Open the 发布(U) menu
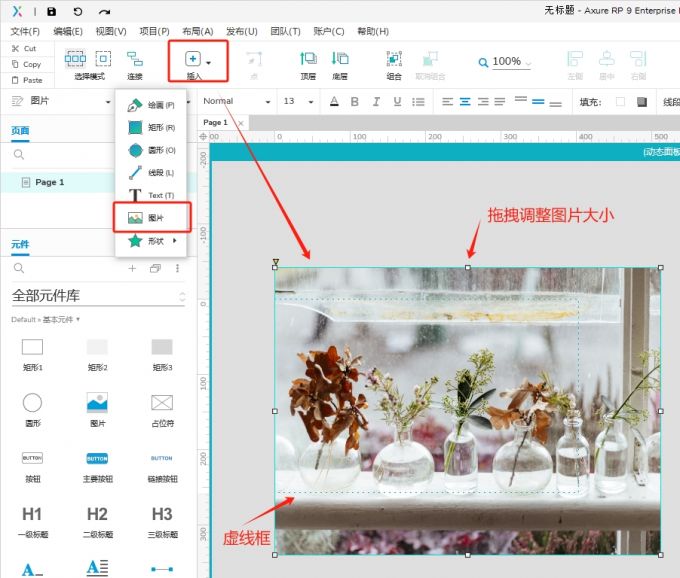Viewport: 680px width, 578px height. (242, 31)
